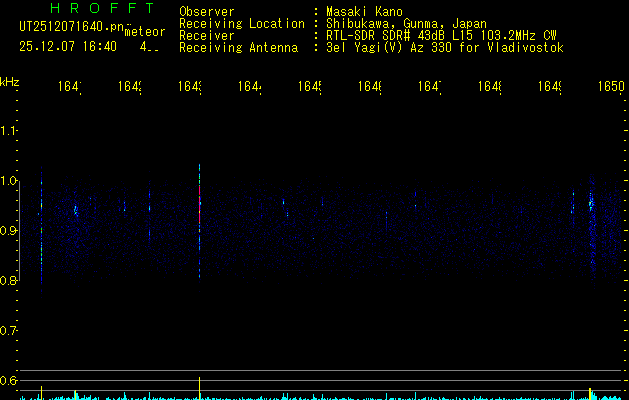Screen dimensions: 629x400
Task: Select the 0.9 frequency axis label
Action: [9, 231]
